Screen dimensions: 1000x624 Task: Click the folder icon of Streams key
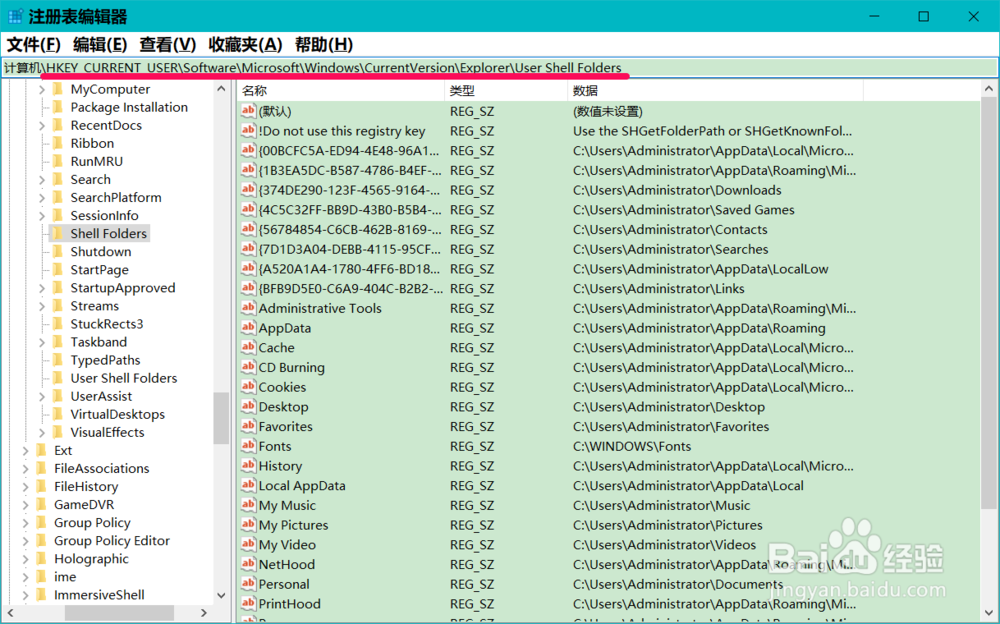pyautogui.click(x=57, y=306)
